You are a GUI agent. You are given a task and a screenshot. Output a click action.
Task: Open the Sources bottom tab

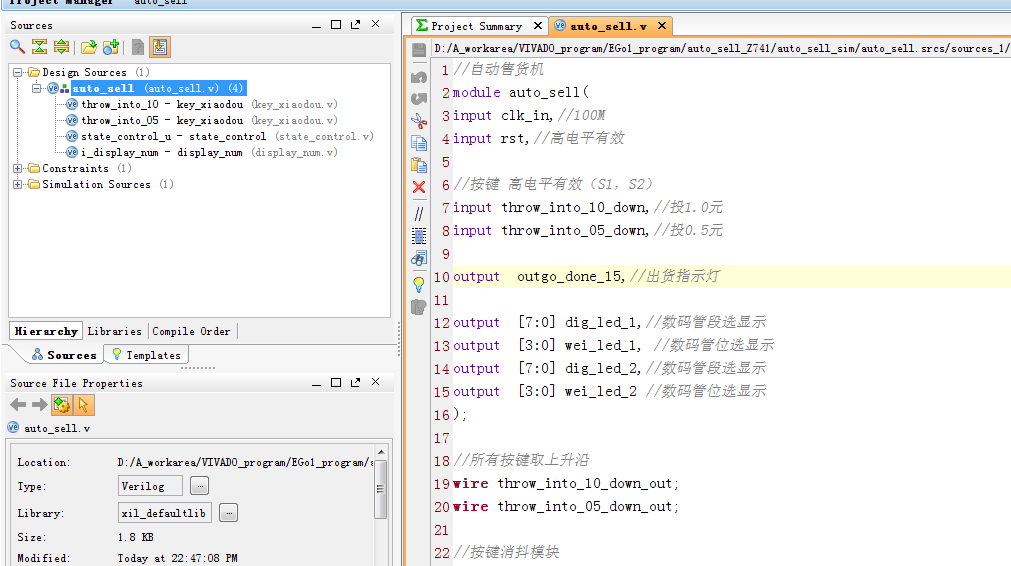pyautogui.click(x=63, y=355)
